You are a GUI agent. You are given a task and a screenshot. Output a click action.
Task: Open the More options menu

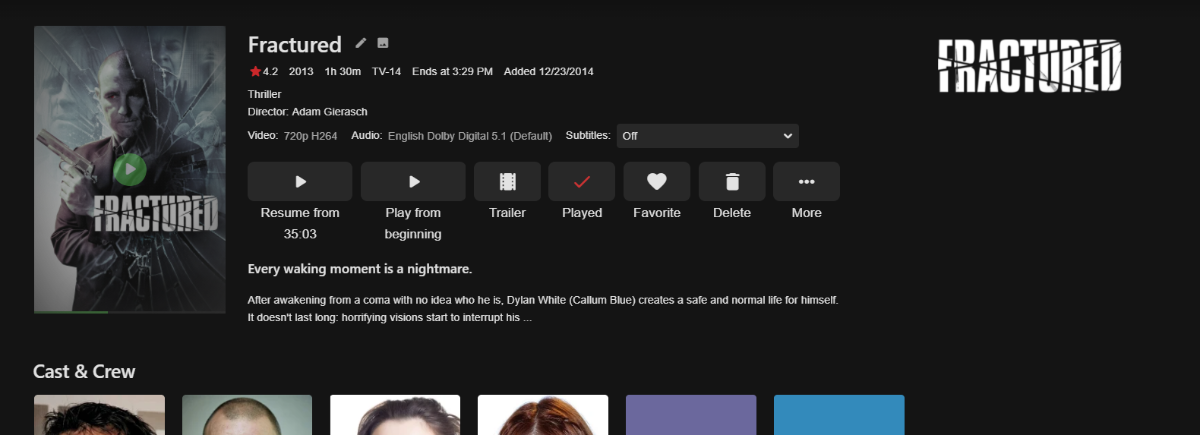pos(806,182)
